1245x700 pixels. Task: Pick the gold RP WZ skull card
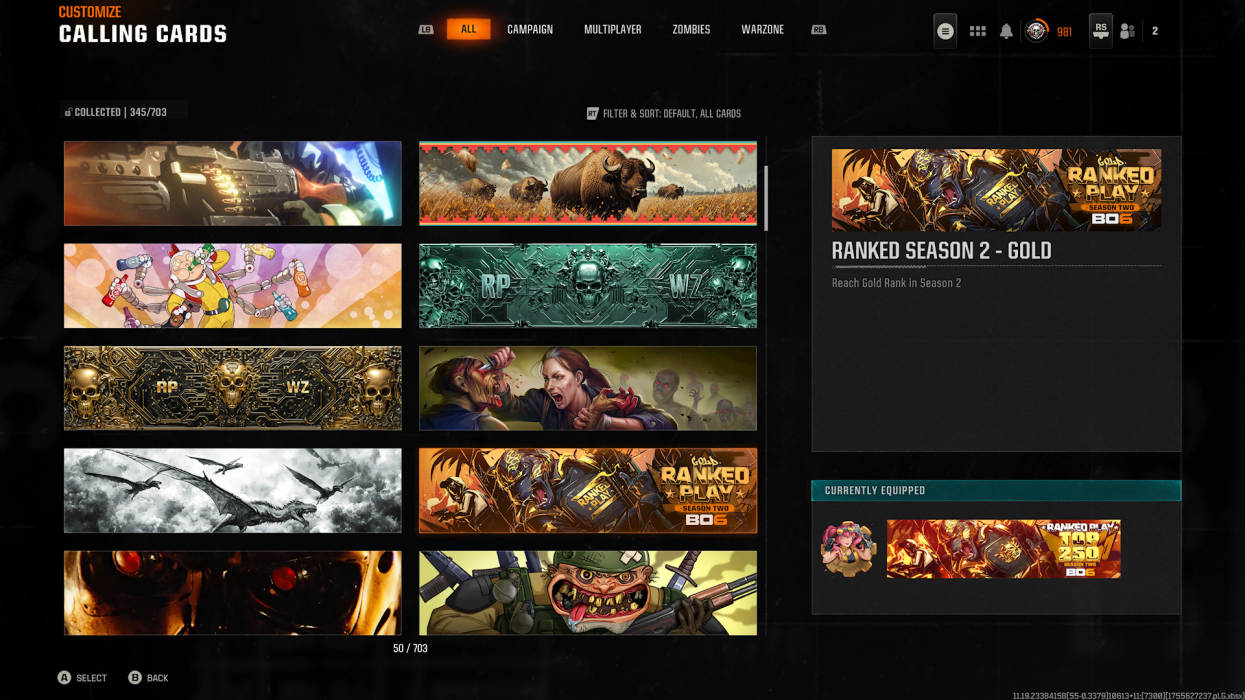[233, 388]
